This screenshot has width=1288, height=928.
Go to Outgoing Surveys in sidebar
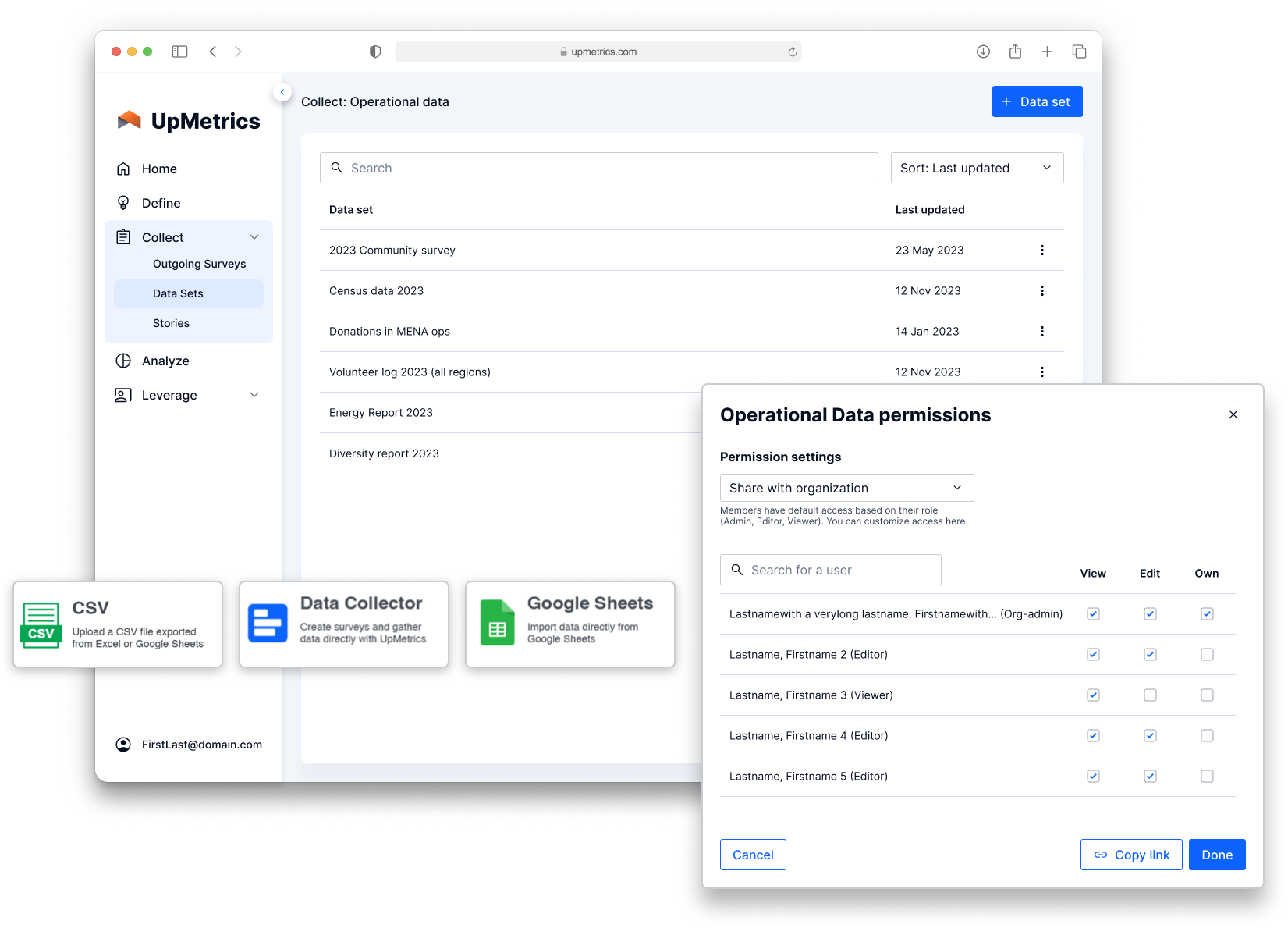point(199,264)
